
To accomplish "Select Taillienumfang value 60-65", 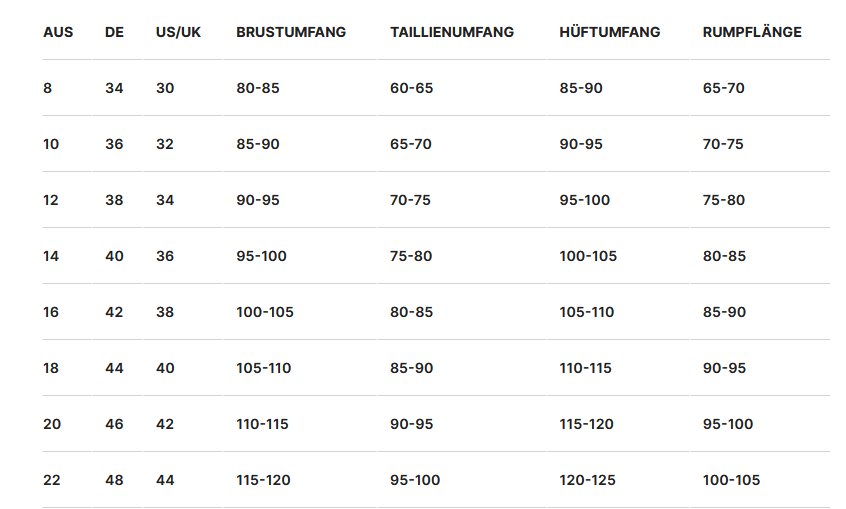I will pos(411,88).
